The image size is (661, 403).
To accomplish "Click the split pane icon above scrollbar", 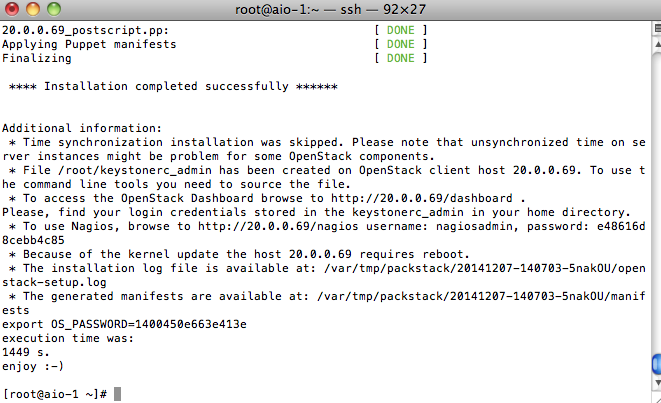I will click(657, 29).
